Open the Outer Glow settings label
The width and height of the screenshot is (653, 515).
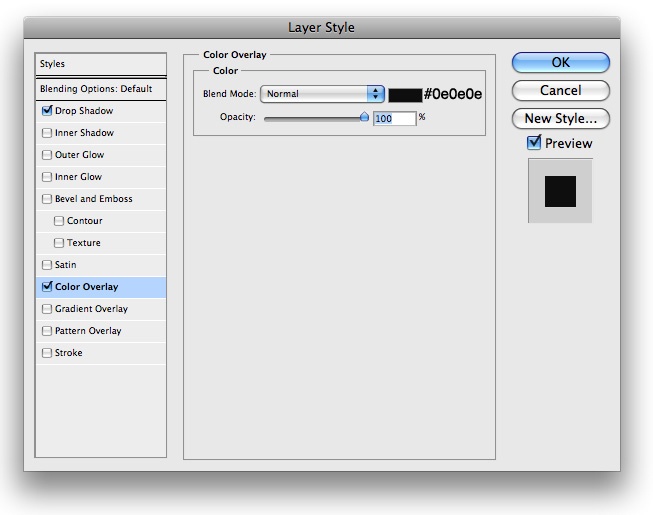click(80, 155)
